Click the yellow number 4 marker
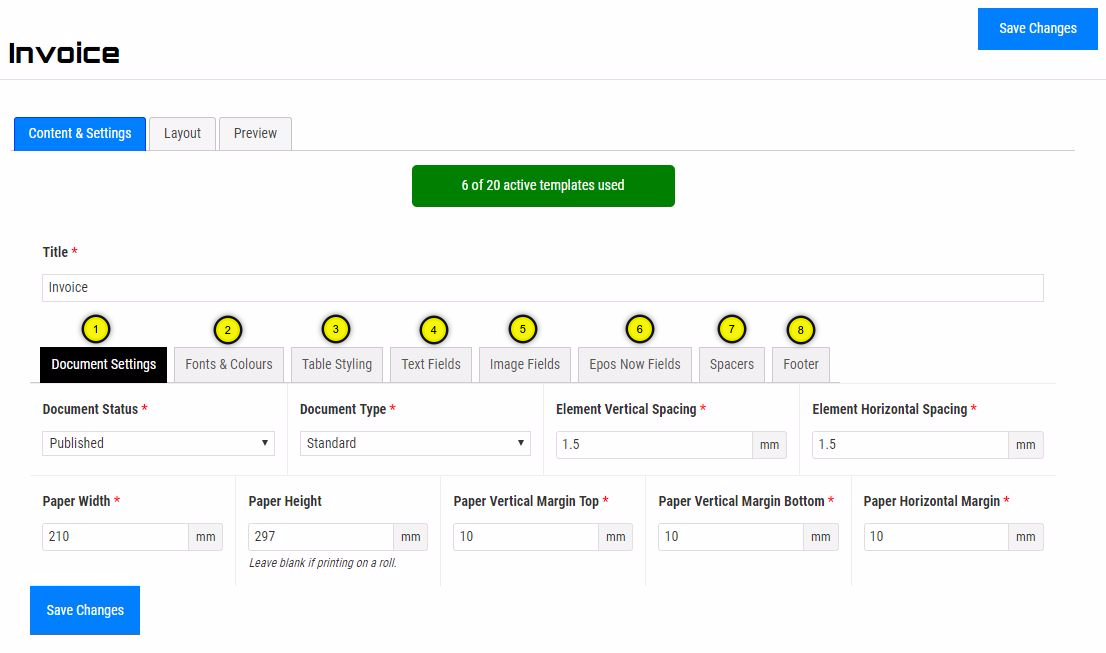Image resolution: width=1106 pixels, height=653 pixels. pos(433,329)
